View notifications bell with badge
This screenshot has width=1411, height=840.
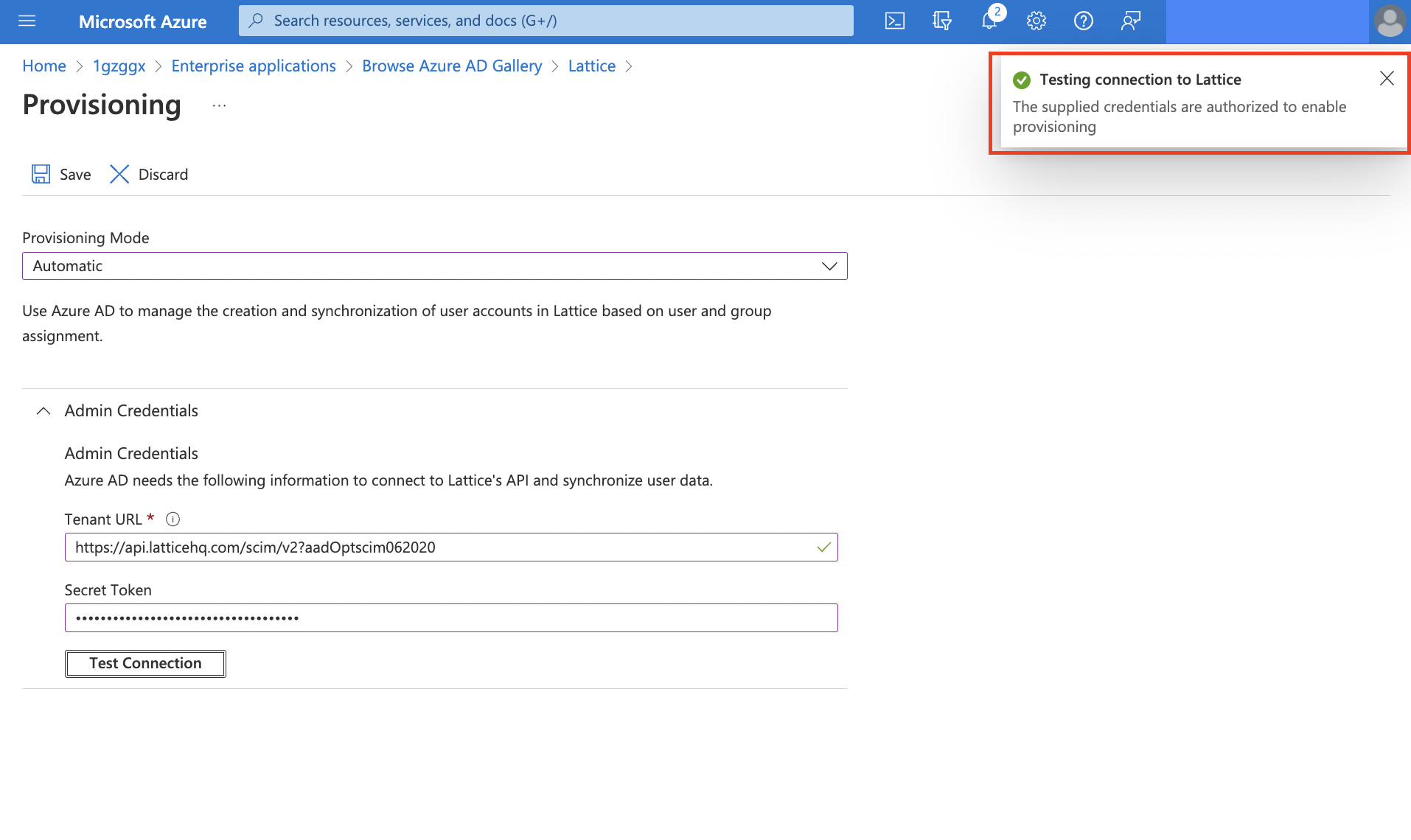[x=989, y=20]
